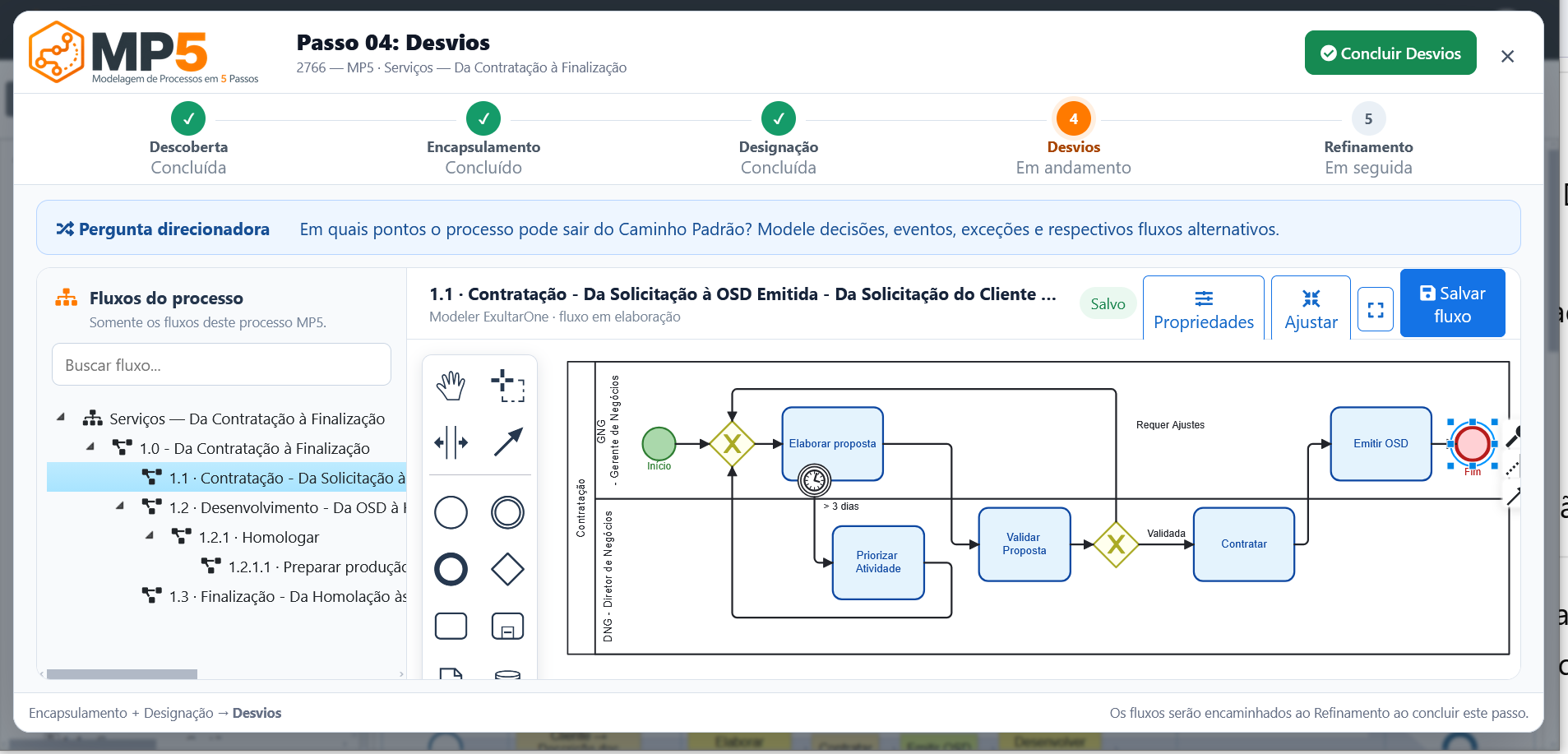Image resolution: width=1568 pixels, height=754 pixels.
Task: Collapse the 1.2.1 Homologar tree node
Action: pos(150,536)
